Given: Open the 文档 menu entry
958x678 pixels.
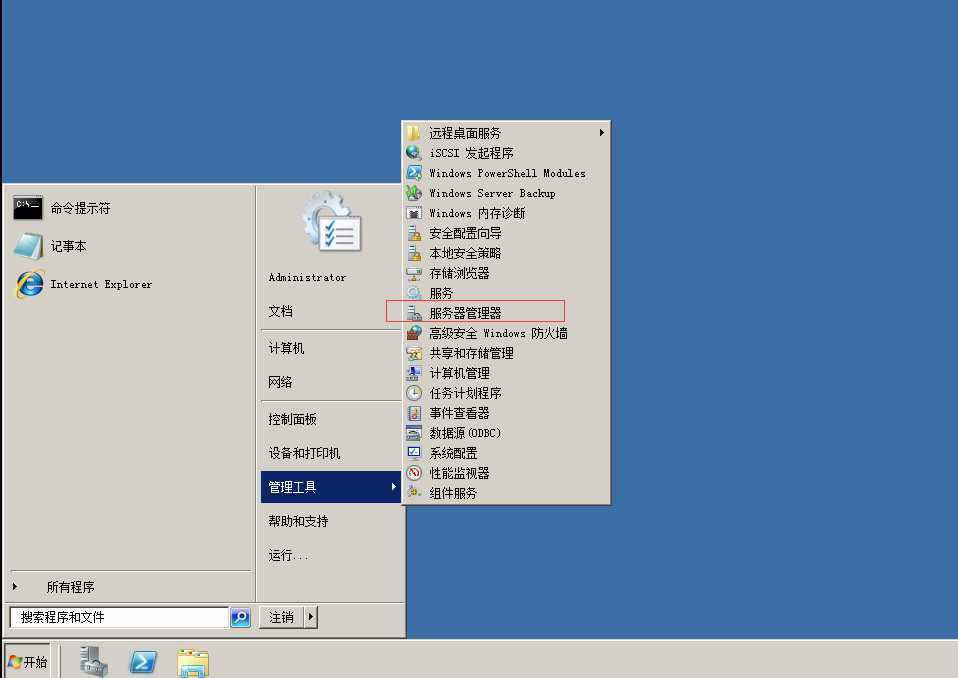Looking at the screenshot, I should click(x=331, y=312).
